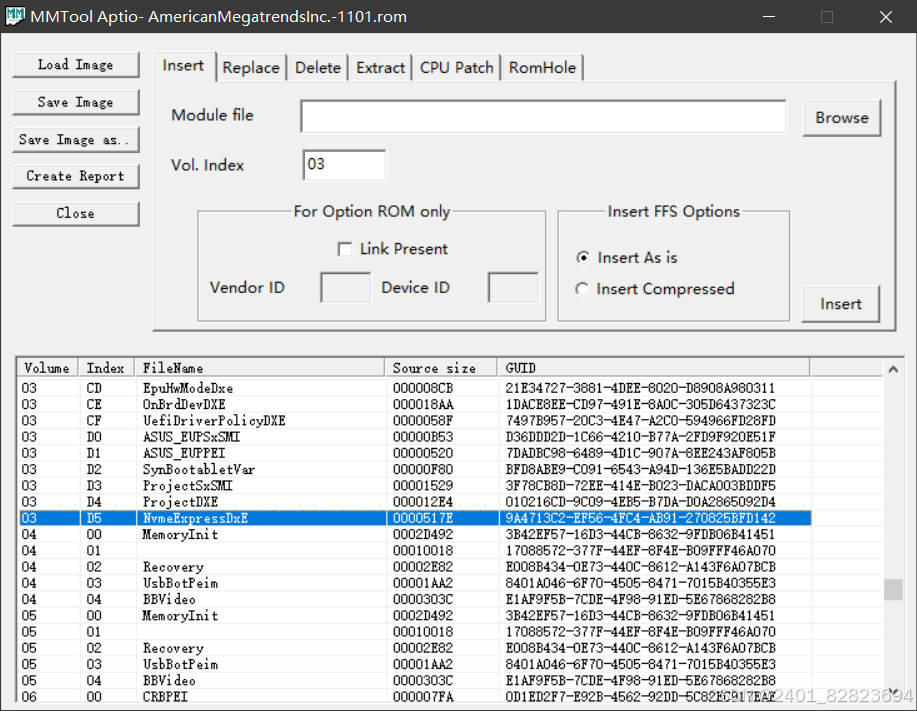This screenshot has width=917, height=711.
Task: Sort by the FileName column header
Action: [x=260, y=368]
